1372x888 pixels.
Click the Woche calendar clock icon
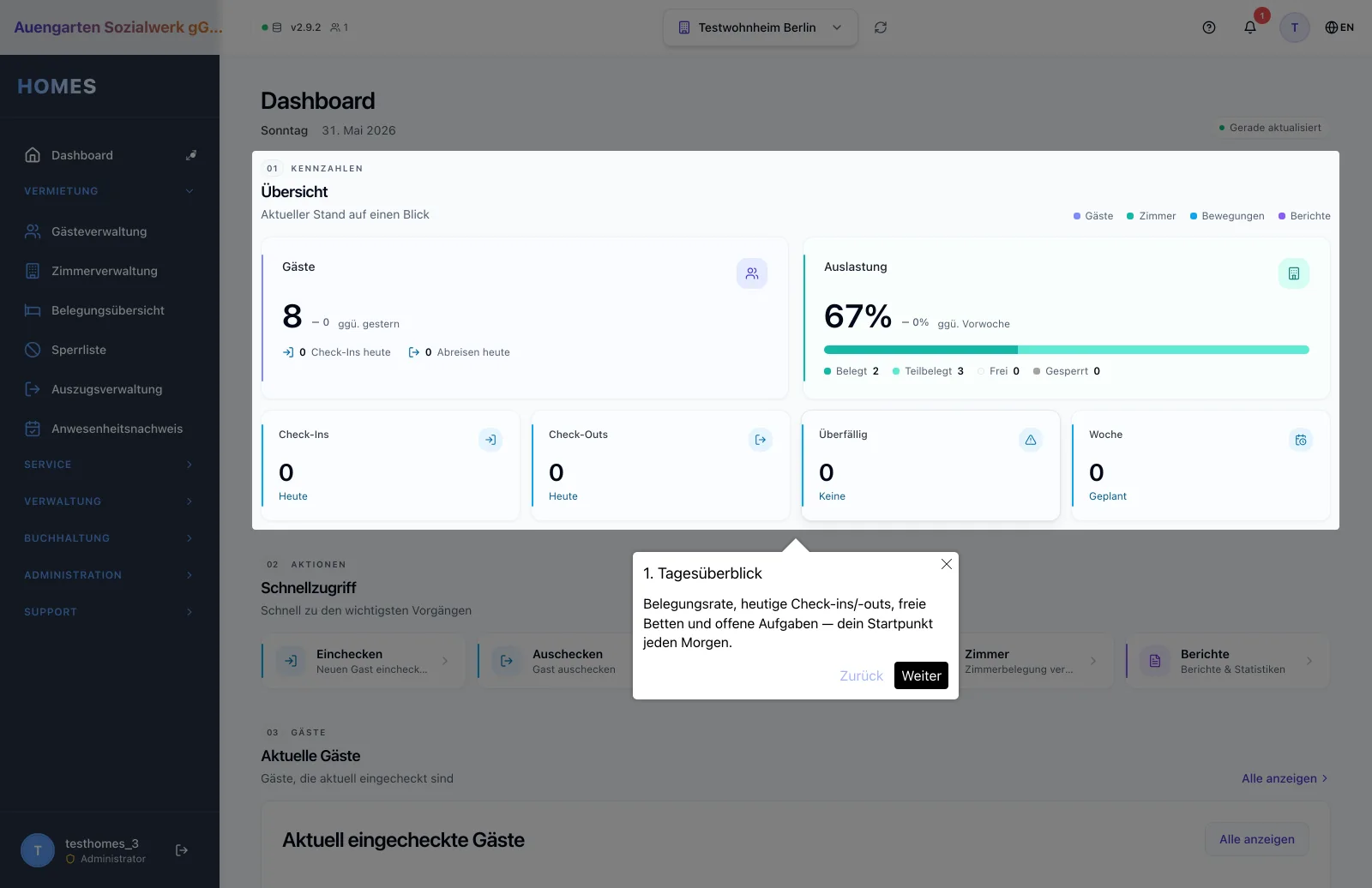click(1301, 440)
